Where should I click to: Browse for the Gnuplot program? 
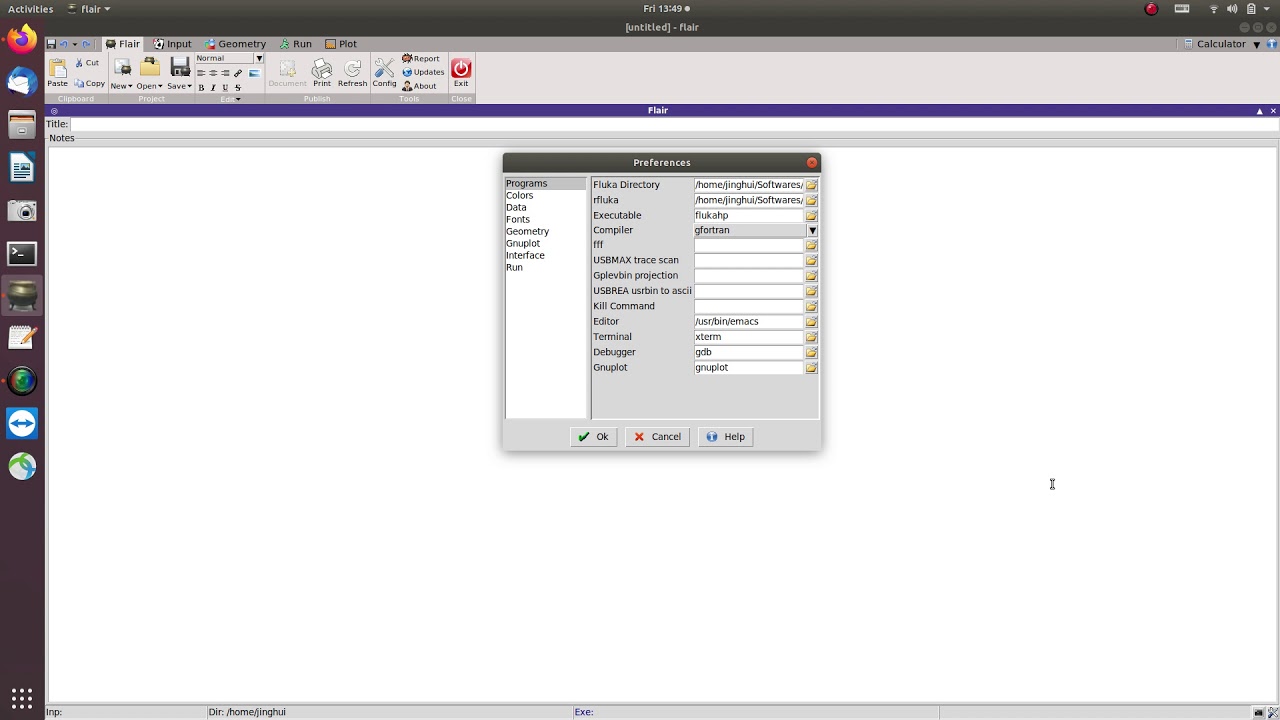tap(811, 368)
